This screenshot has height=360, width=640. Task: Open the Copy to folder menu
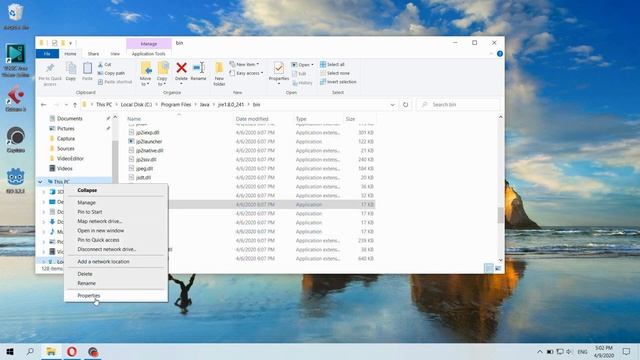(162, 74)
